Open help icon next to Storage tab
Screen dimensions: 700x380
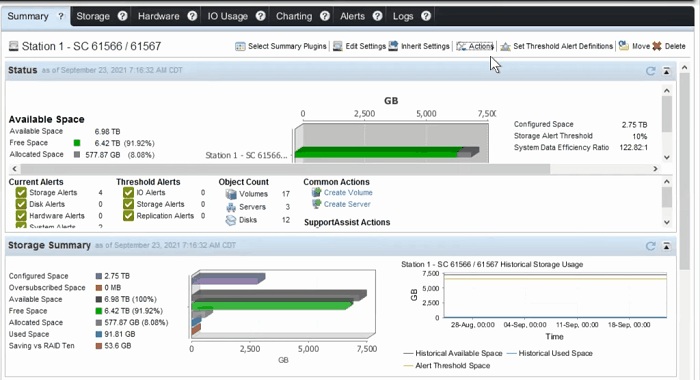click(x=123, y=16)
